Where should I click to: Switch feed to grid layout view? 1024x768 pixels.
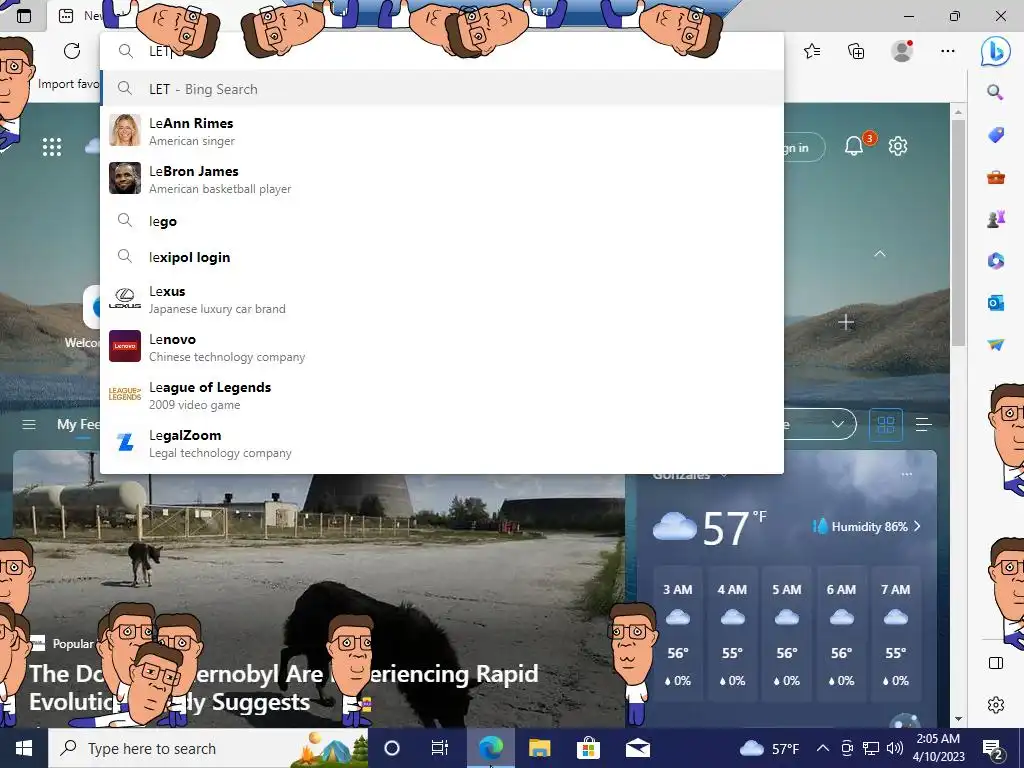(x=886, y=425)
